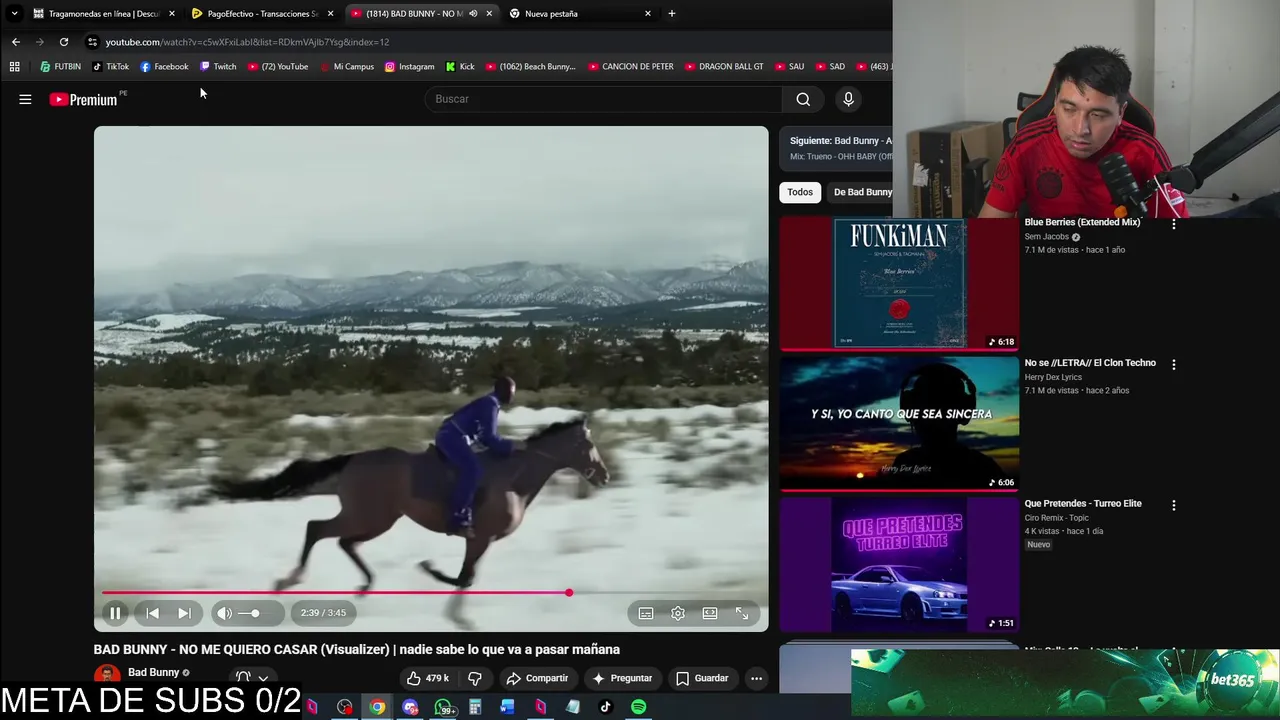Click the Blue Berries (Extended Mix) title
Viewport: 1280px width, 720px height.
pos(1082,222)
